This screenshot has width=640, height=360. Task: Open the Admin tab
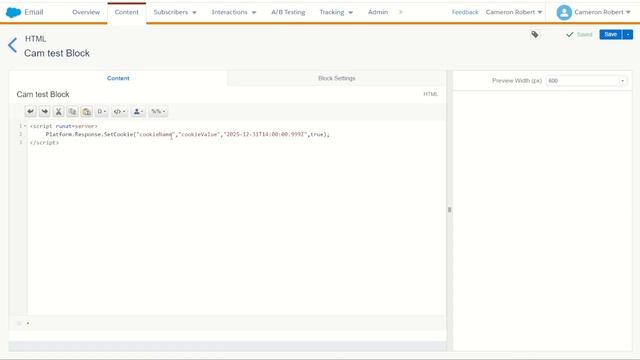[378, 12]
